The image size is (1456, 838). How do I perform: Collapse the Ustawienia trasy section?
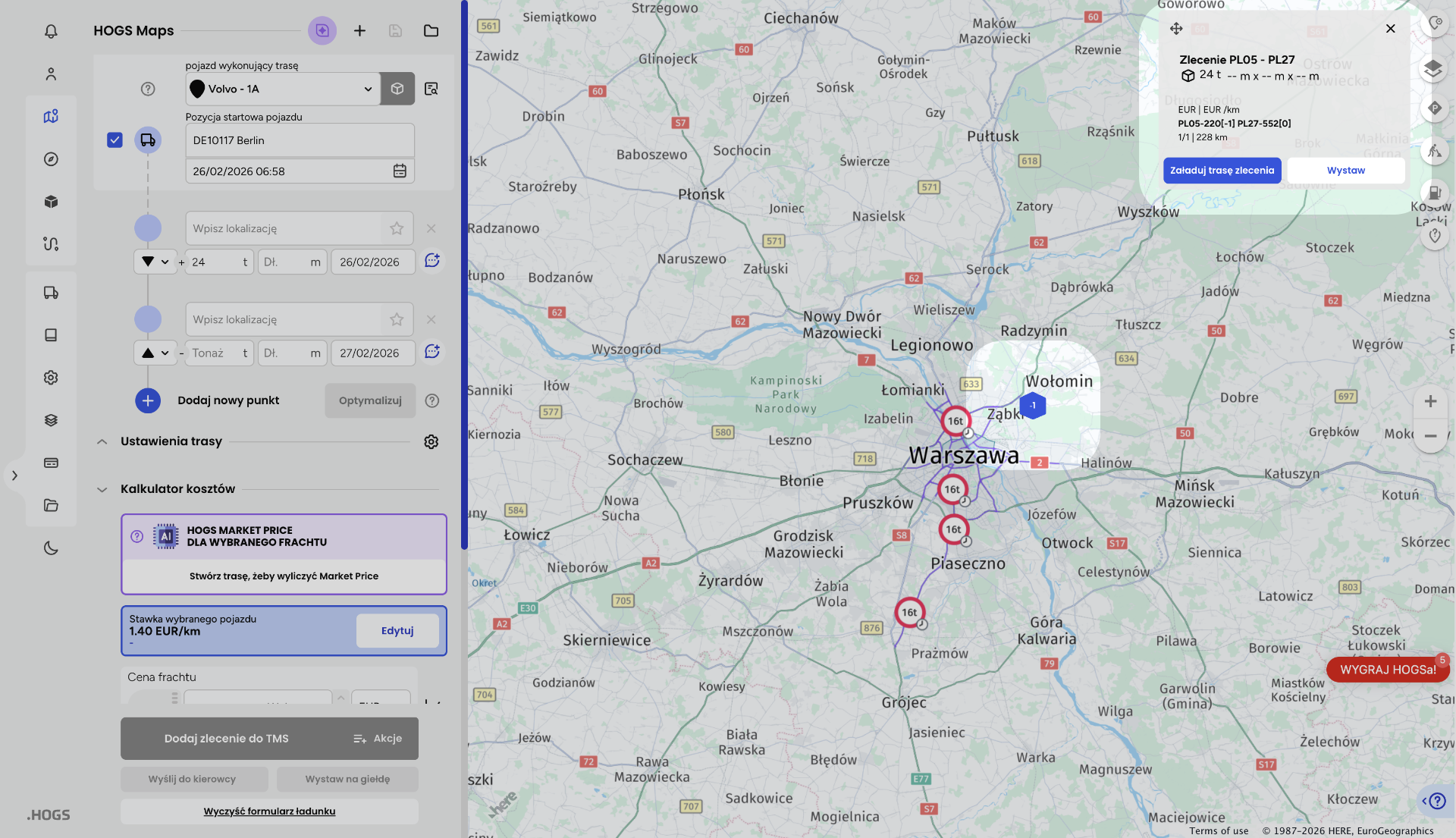point(102,441)
